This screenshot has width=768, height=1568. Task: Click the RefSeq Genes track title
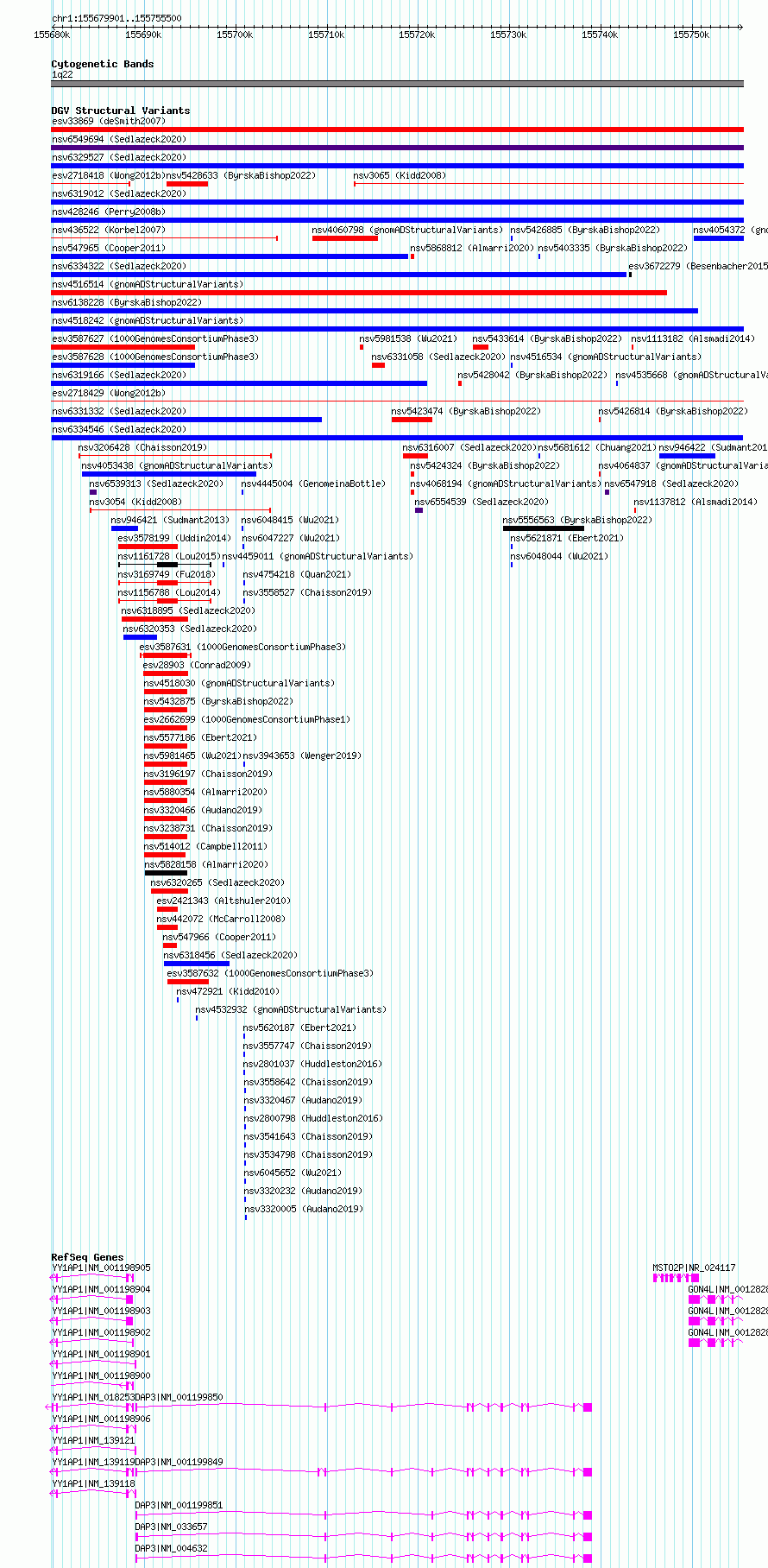click(x=88, y=1257)
